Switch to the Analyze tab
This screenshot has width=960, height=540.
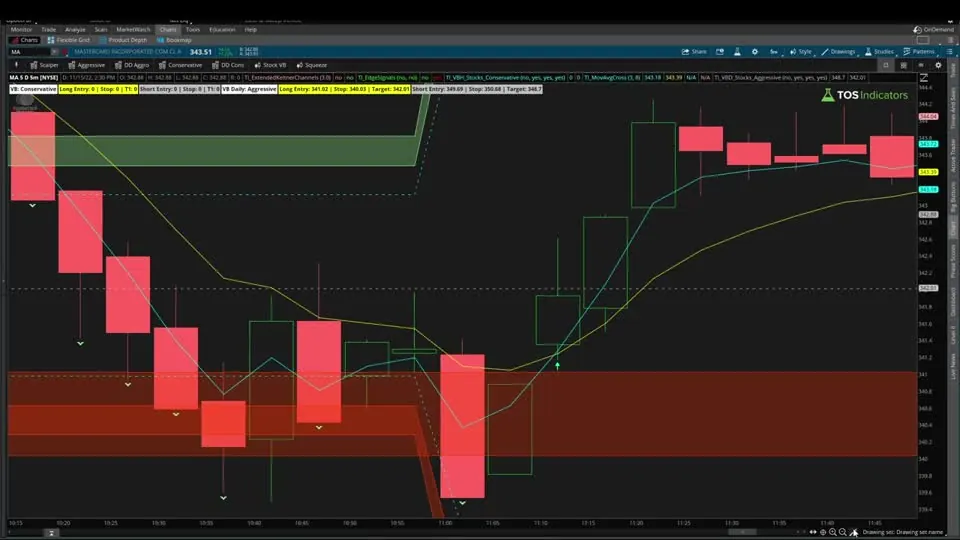click(75, 29)
